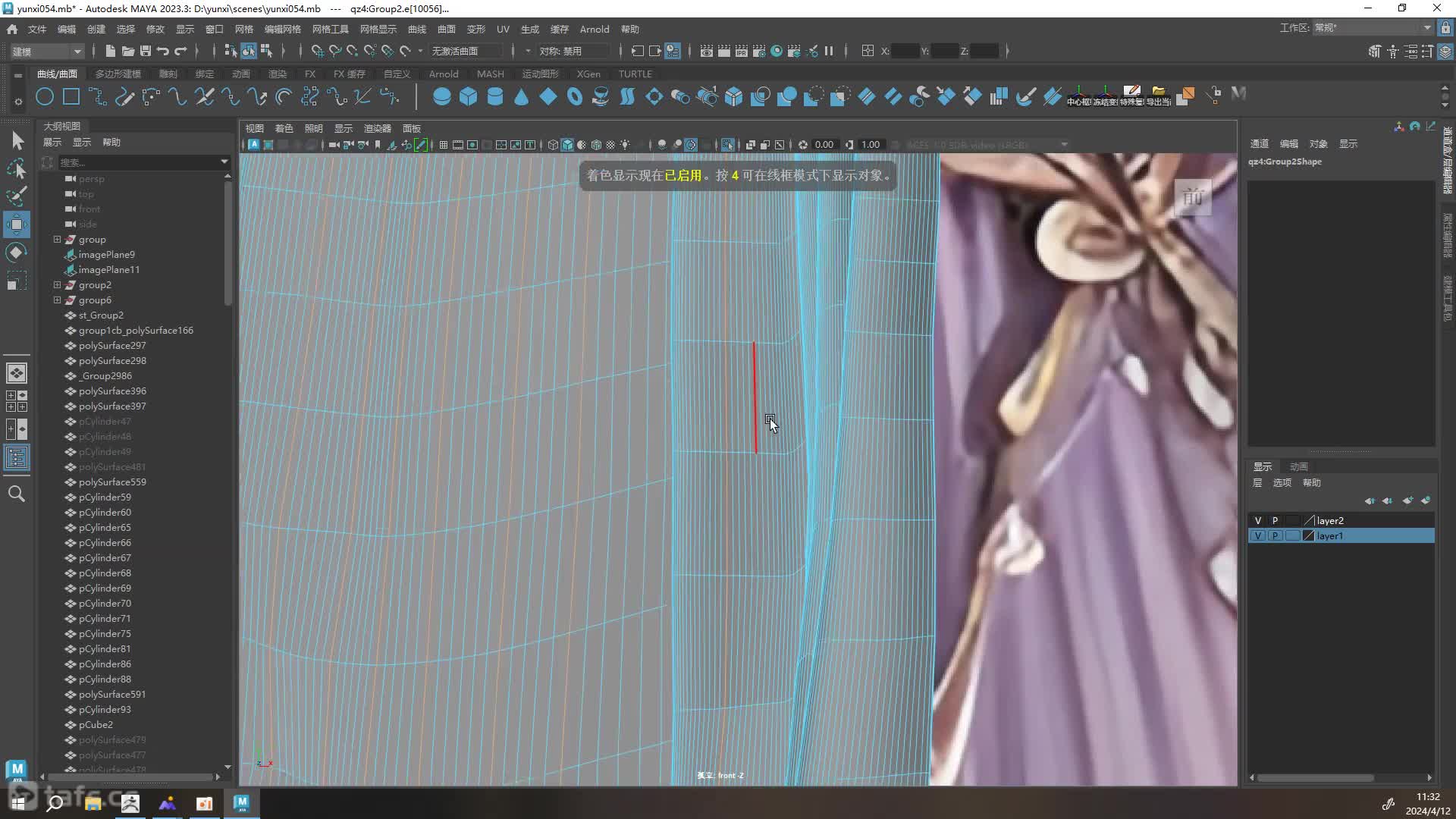Open the Outliner 展示 menu
Screen dimensions: 1456x819
click(52, 143)
